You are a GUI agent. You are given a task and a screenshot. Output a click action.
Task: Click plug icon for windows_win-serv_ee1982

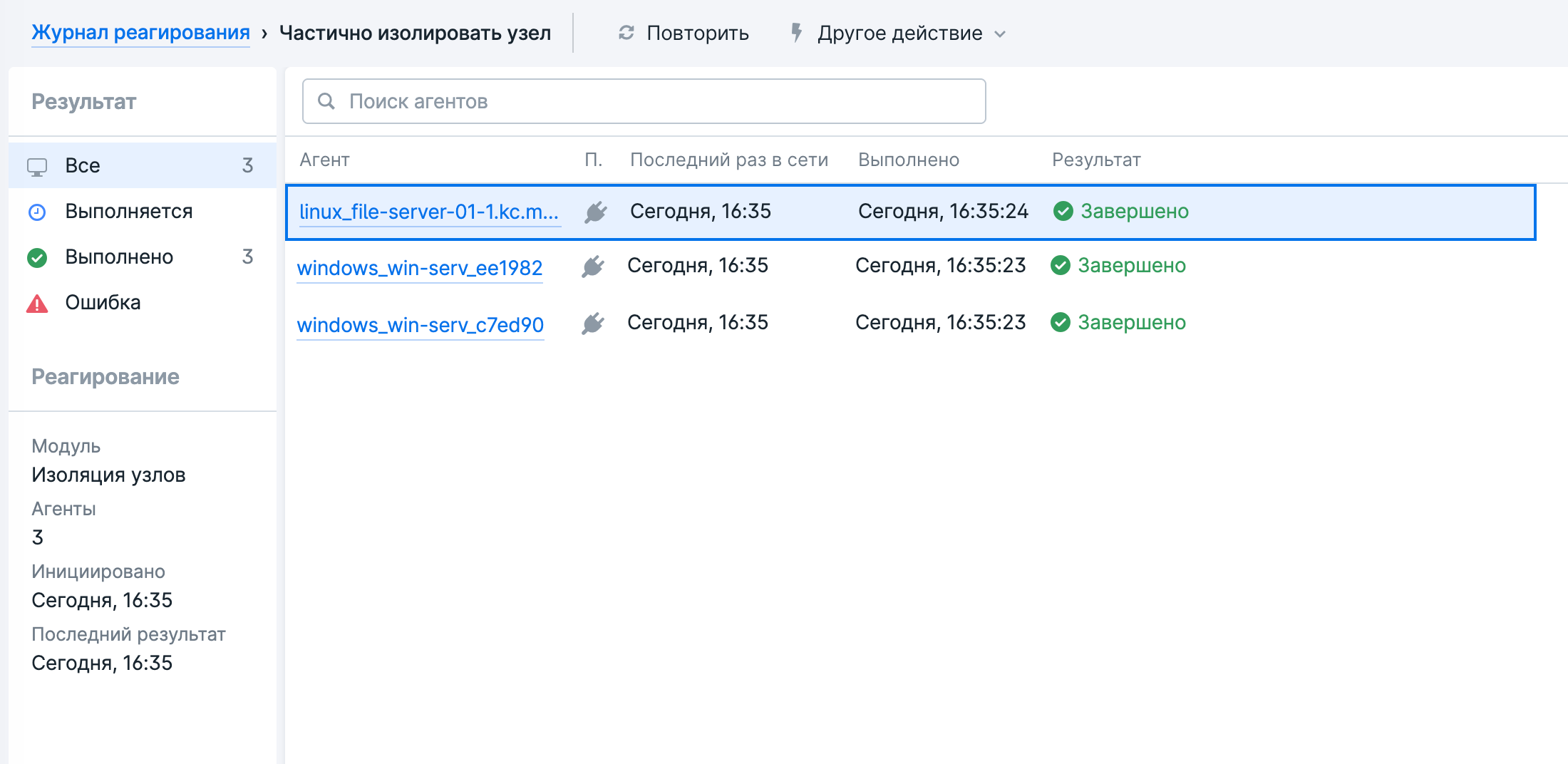[592, 266]
